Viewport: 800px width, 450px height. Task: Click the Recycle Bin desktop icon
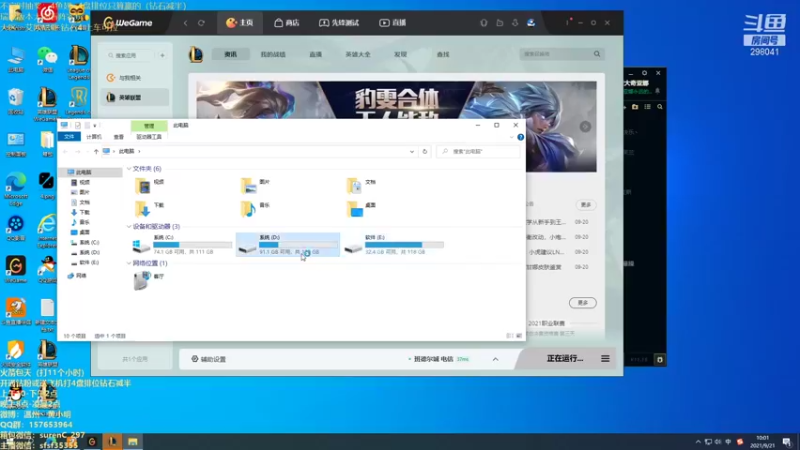[x=16, y=101]
